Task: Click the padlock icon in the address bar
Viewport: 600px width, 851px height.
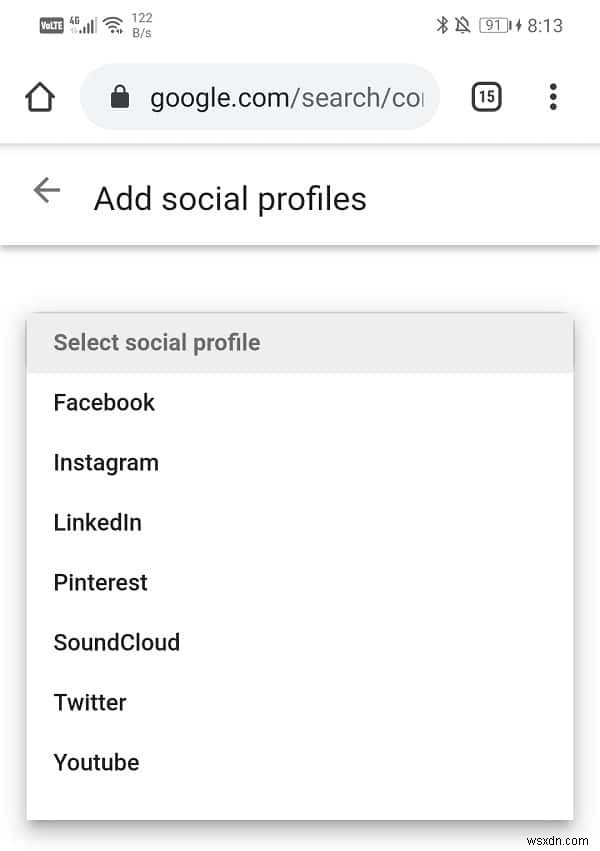Action: click(120, 96)
